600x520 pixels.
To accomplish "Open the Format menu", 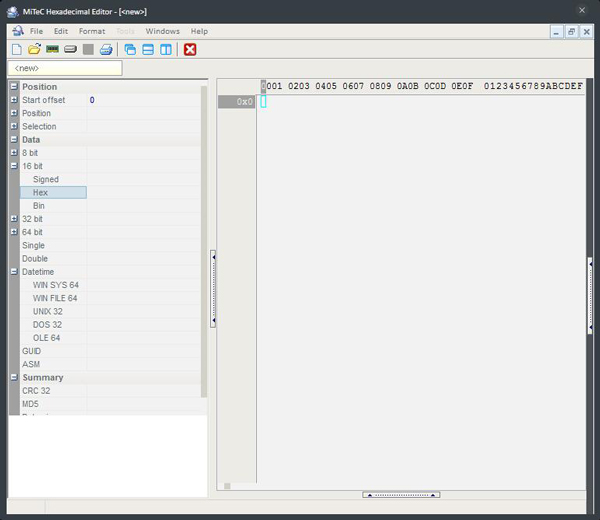I will (x=92, y=31).
